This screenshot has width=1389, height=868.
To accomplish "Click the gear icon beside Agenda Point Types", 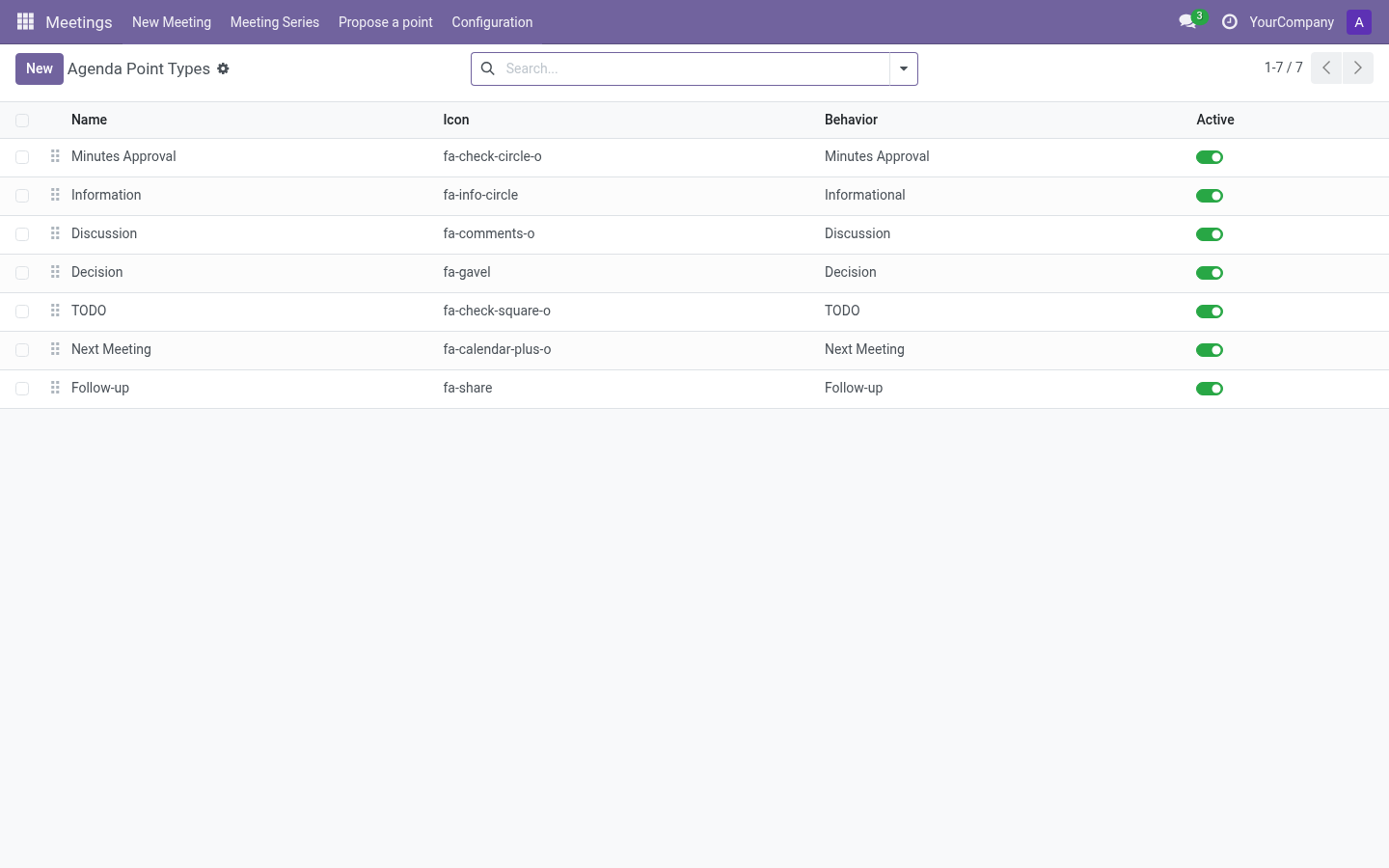I will 223,68.
